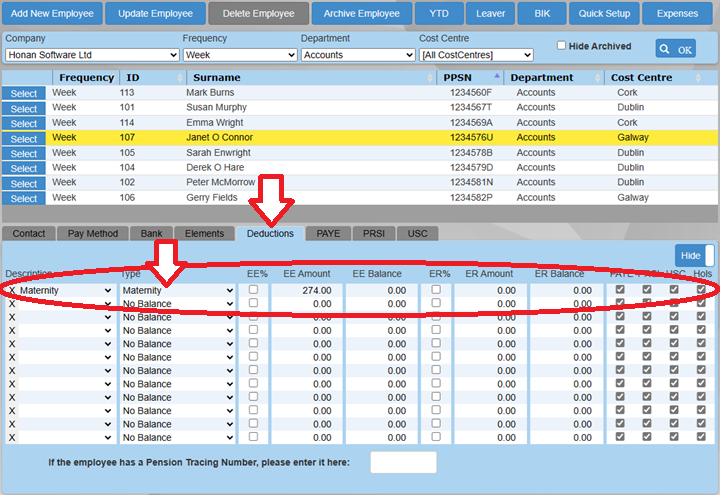
Task: Open the Company dropdown
Action: (x=92, y=55)
